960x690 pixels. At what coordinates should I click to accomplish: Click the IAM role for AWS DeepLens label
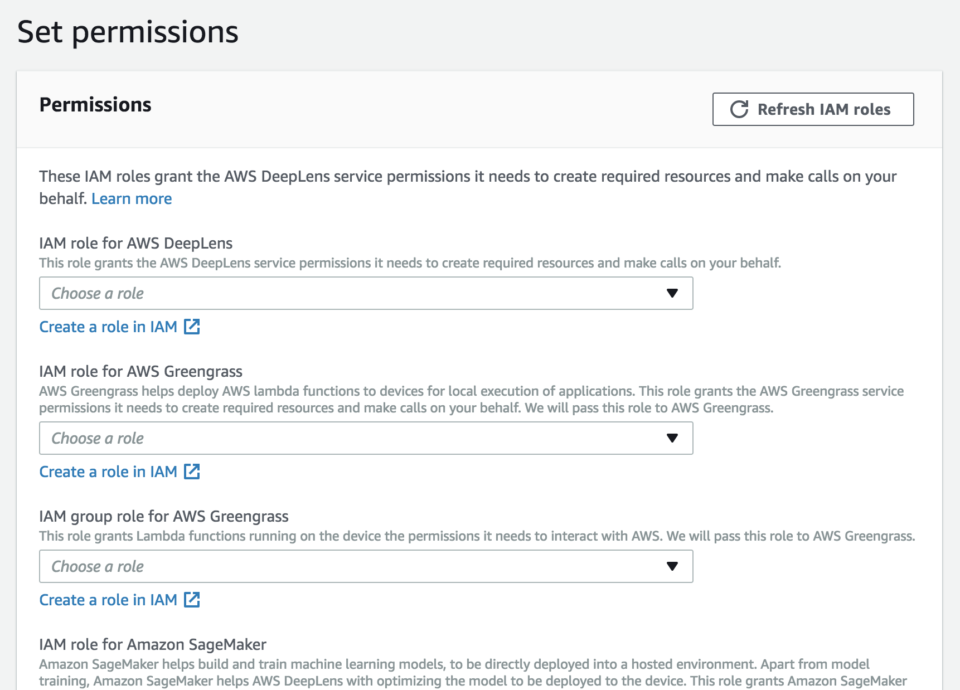point(136,243)
